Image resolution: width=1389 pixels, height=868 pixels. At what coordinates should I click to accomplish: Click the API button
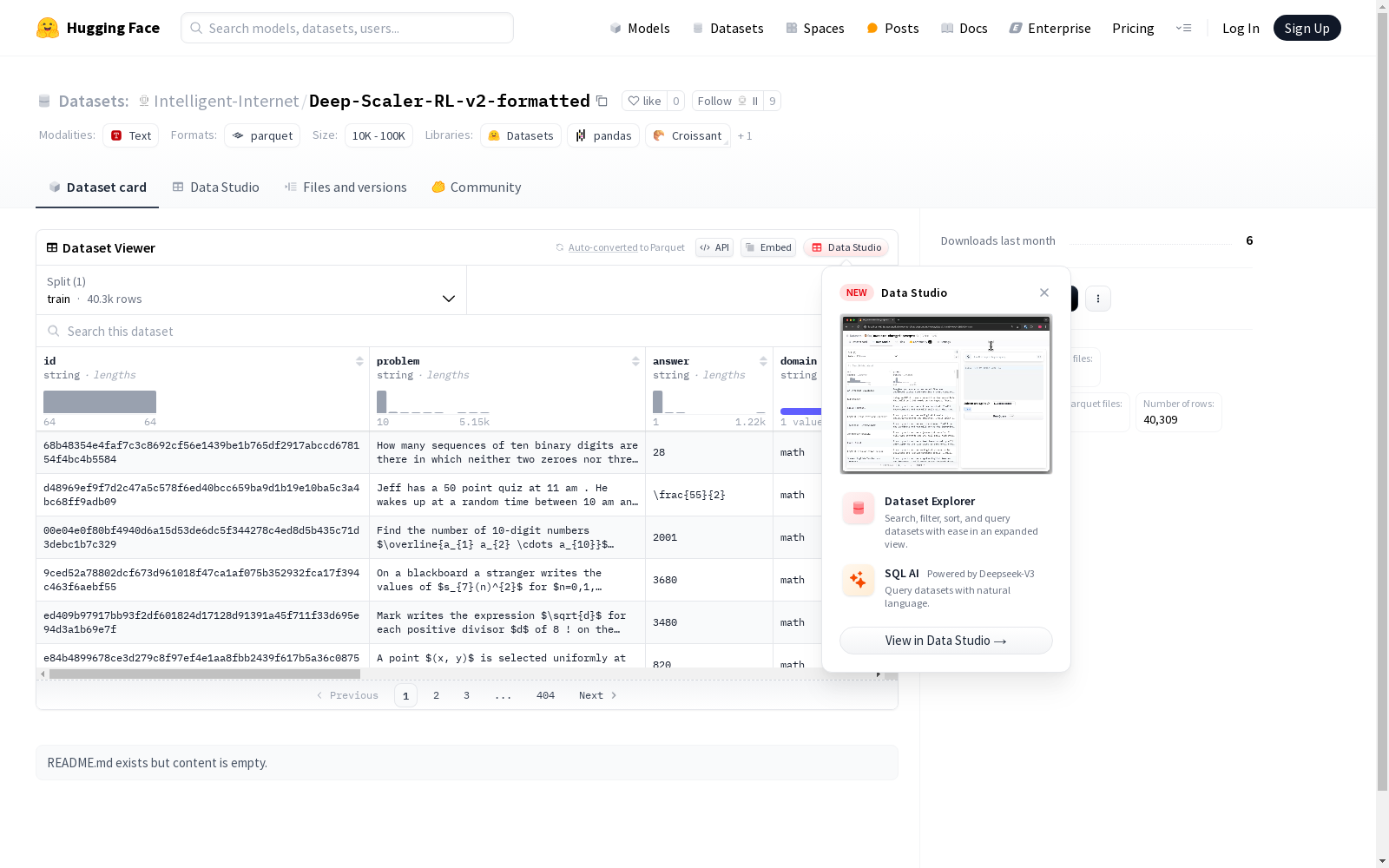pos(714,247)
